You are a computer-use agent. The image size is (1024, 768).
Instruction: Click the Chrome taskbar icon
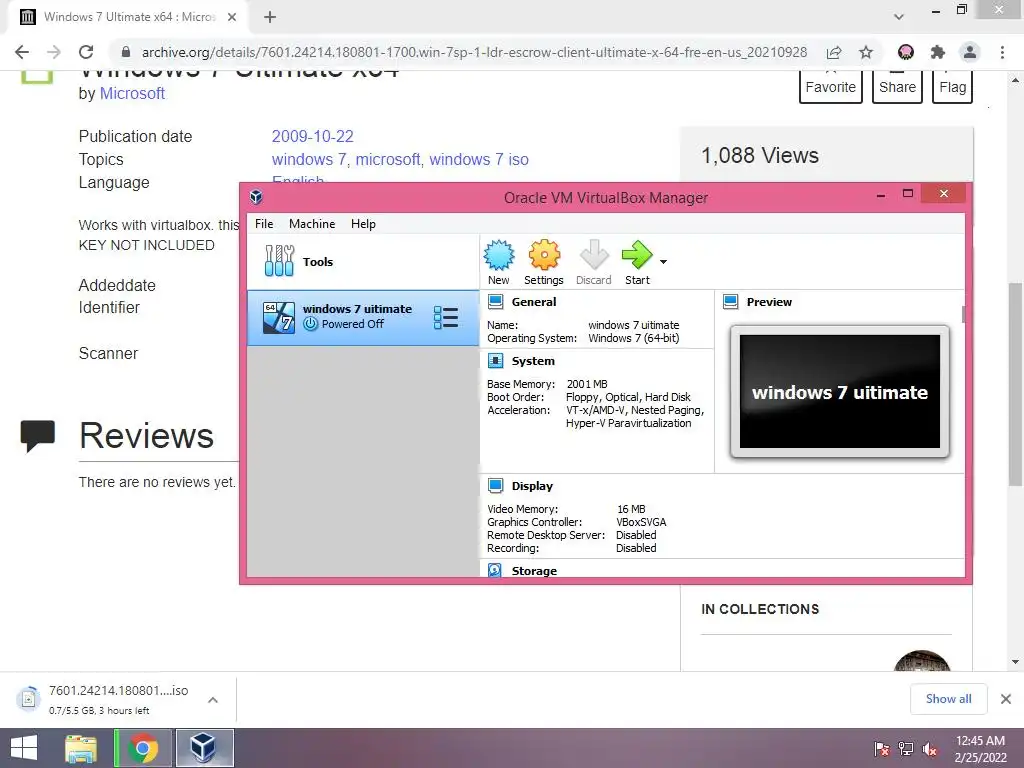143,748
